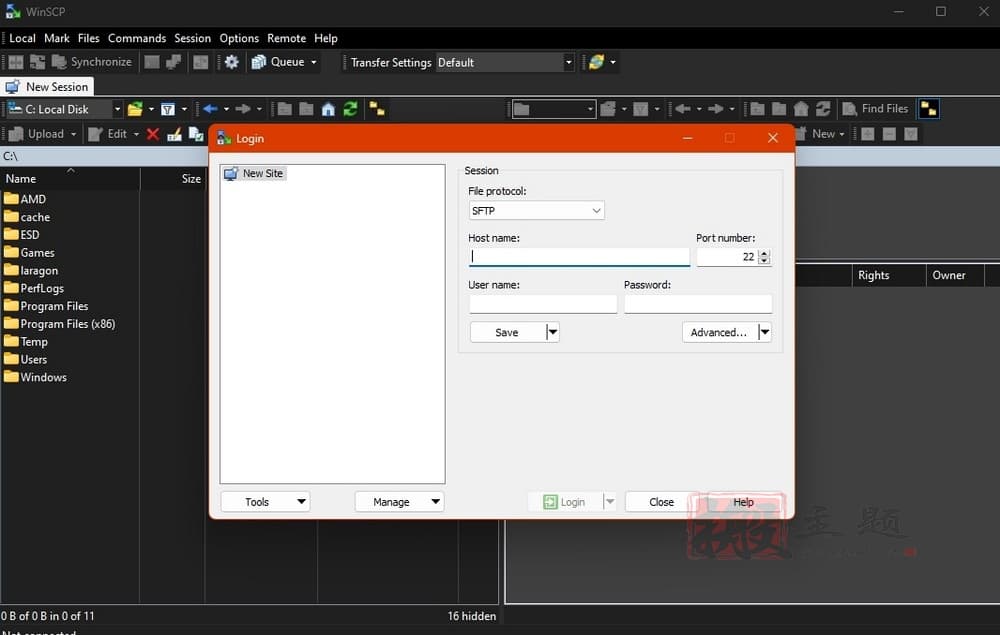Switch to the New Session tab

pyautogui.click(x=48, y=87)
